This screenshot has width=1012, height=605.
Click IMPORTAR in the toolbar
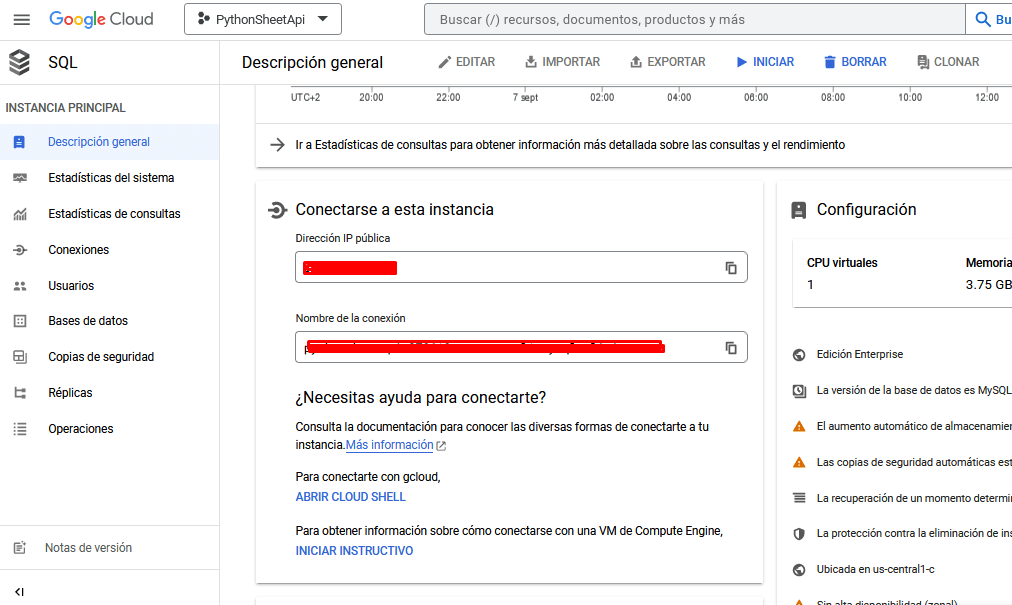pos(562,62)
